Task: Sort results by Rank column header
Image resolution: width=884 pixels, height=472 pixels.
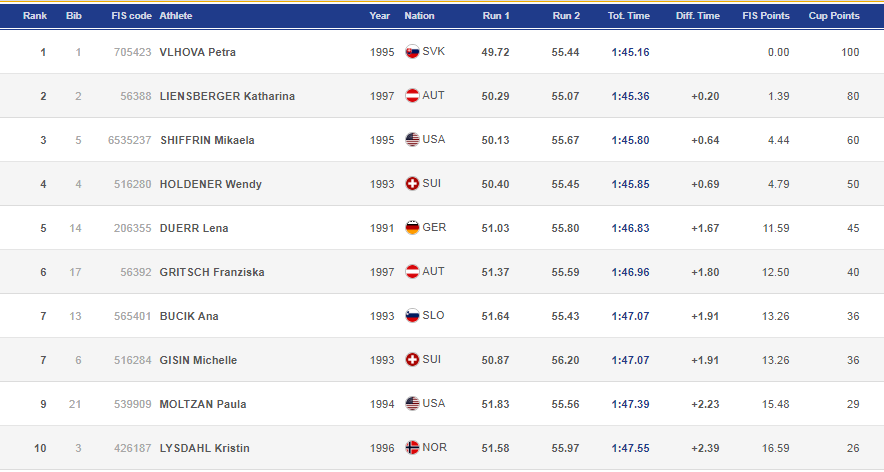Action: pyautogui.click(x=34, y=16)
